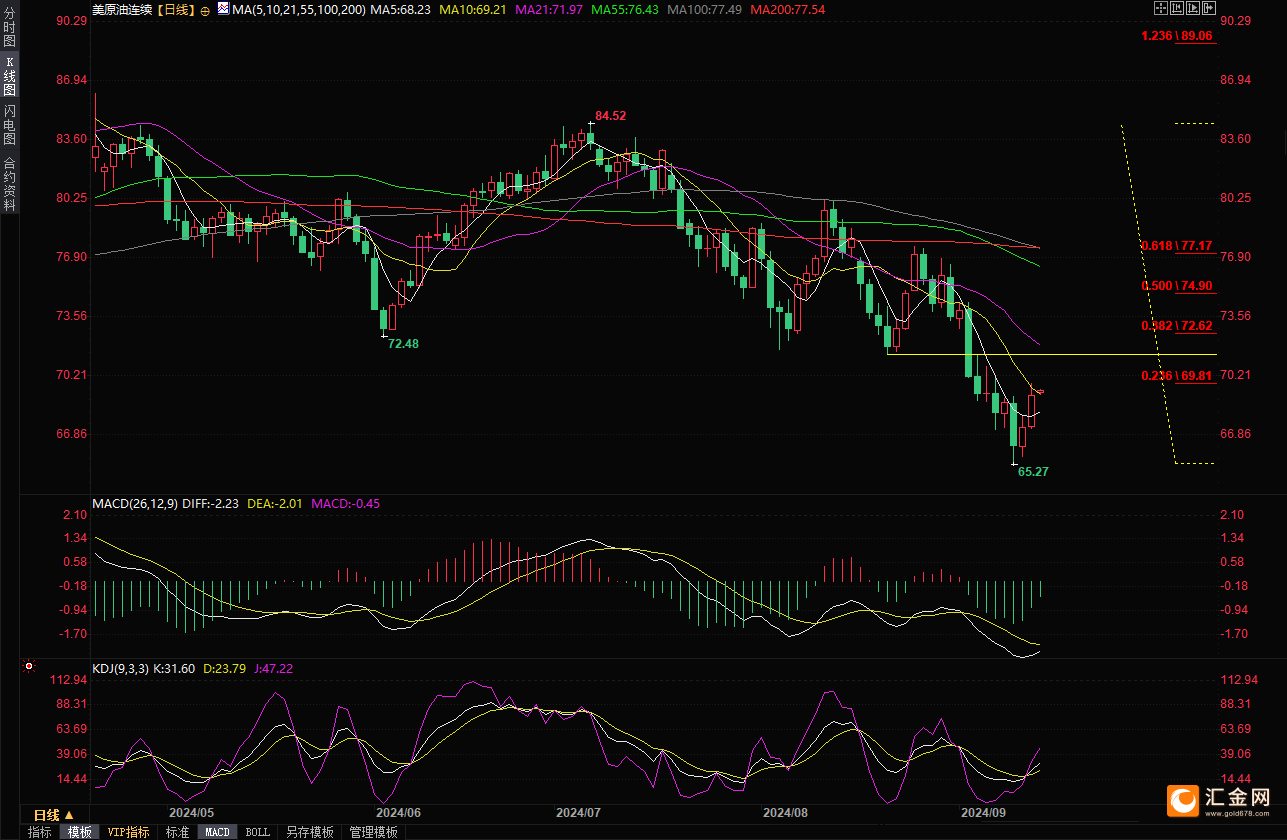
Task: Click the MA55:76.43 value
Action: [x=625, y=9]
